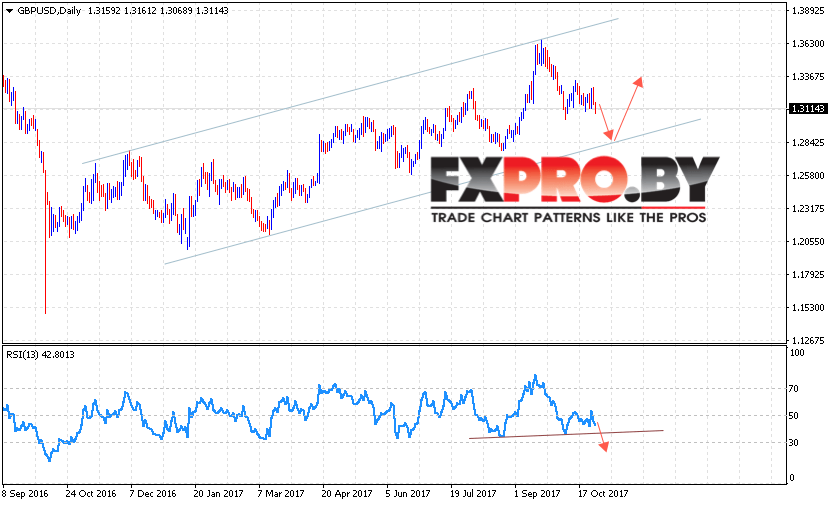The height and width of the screenshot is (505, 829).
Task: Open the chart dropdown triangle beside GBPUSD
Action: point(9,11)
